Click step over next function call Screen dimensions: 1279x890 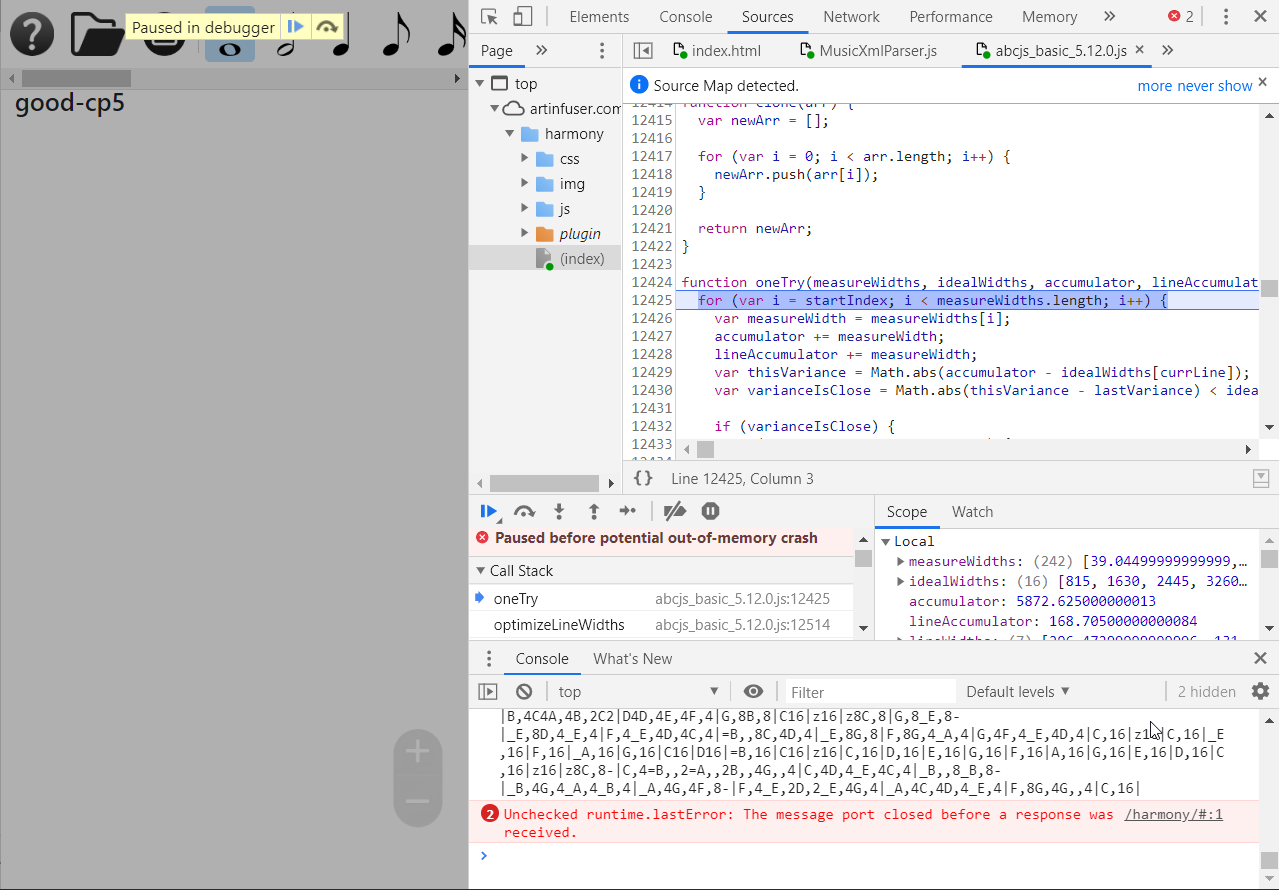[x=524, y=512]
